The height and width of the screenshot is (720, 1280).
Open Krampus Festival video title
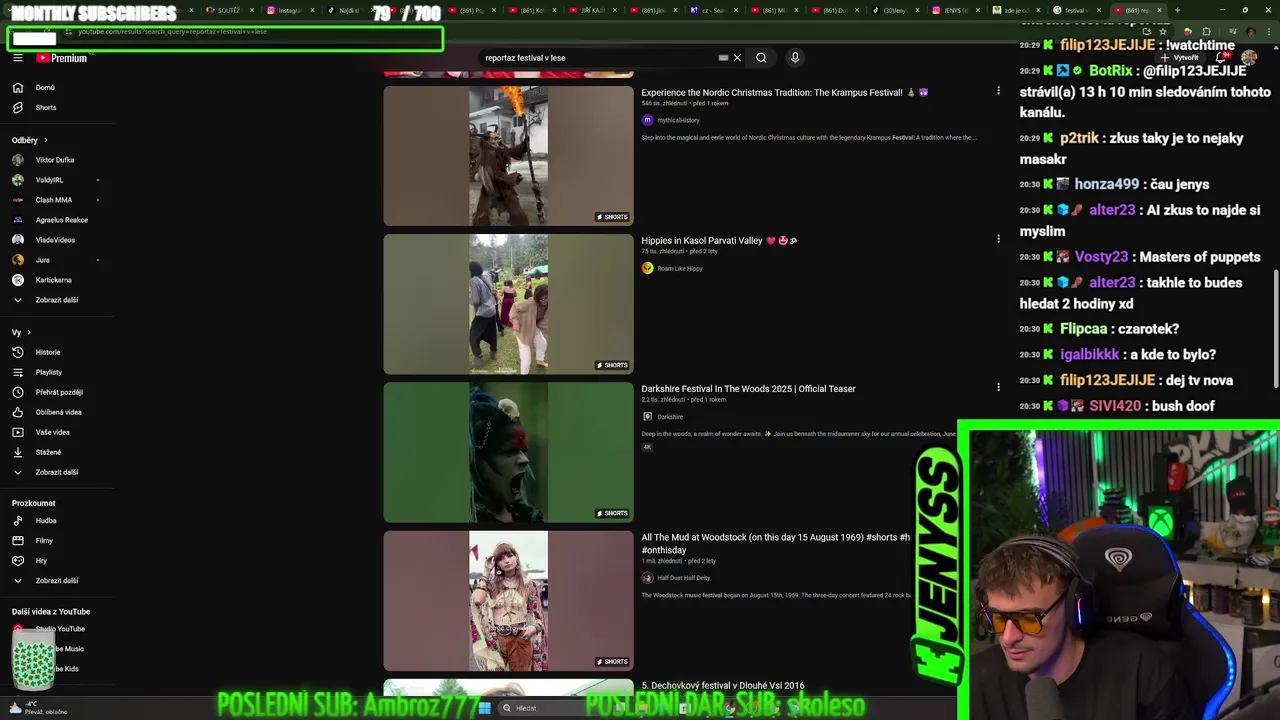785,93
